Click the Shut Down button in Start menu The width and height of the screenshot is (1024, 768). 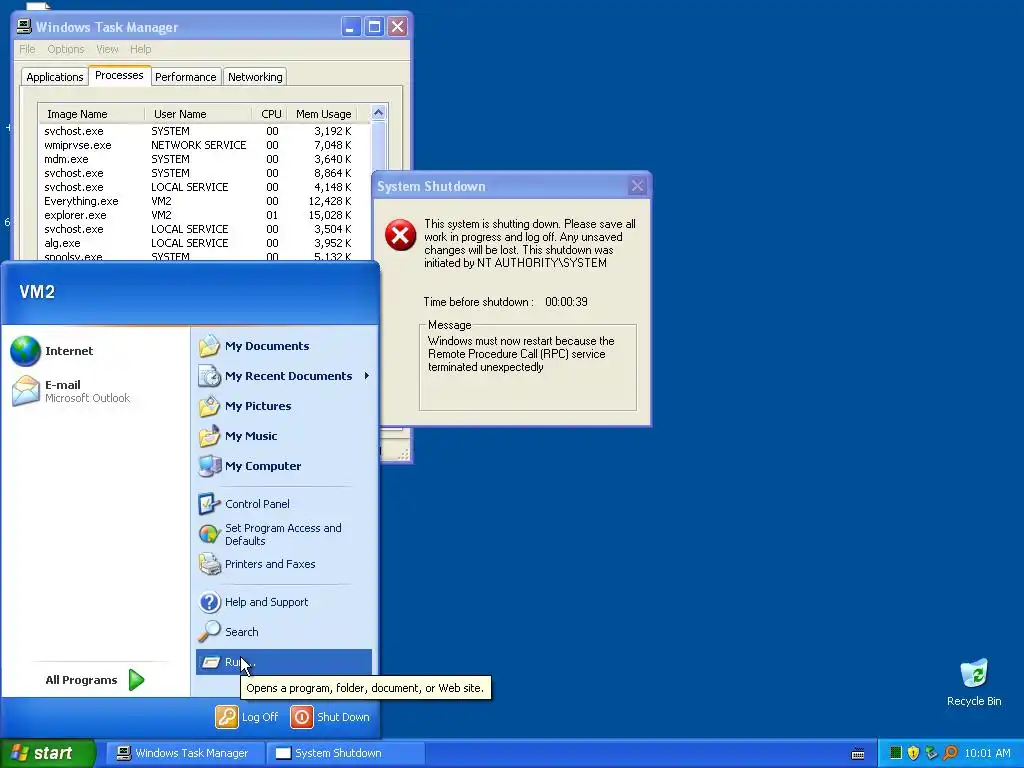tap(330, 717)
